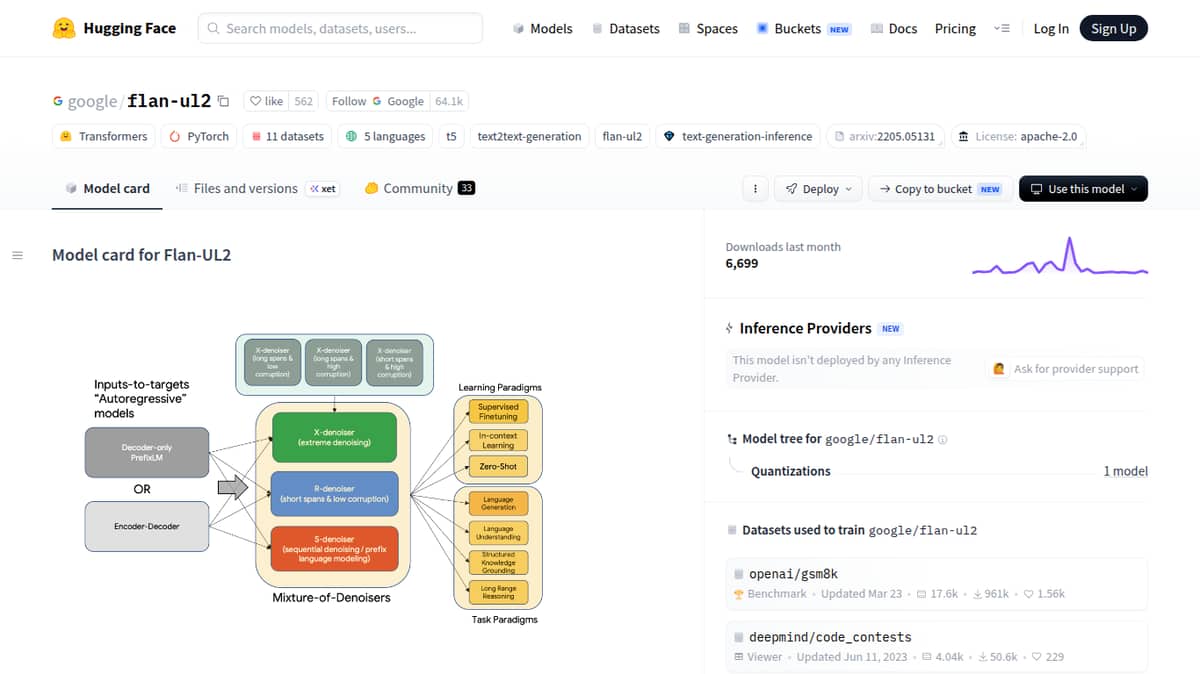Focus the search models input field
This screenshot has width=1200, height=674.
click(340, 28)
